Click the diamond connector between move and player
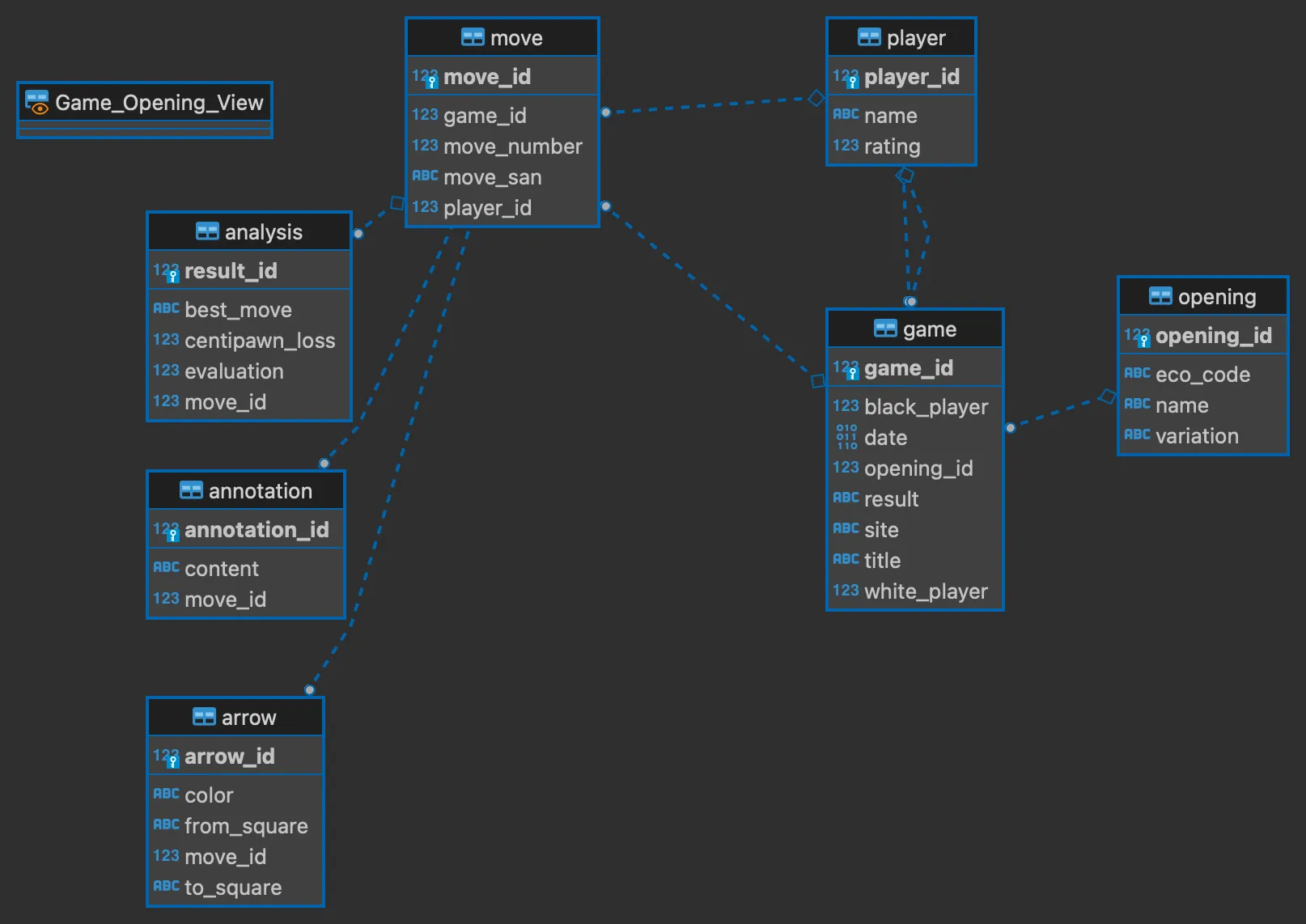This screenshot has width=1306, height=924. pos(816,98)
